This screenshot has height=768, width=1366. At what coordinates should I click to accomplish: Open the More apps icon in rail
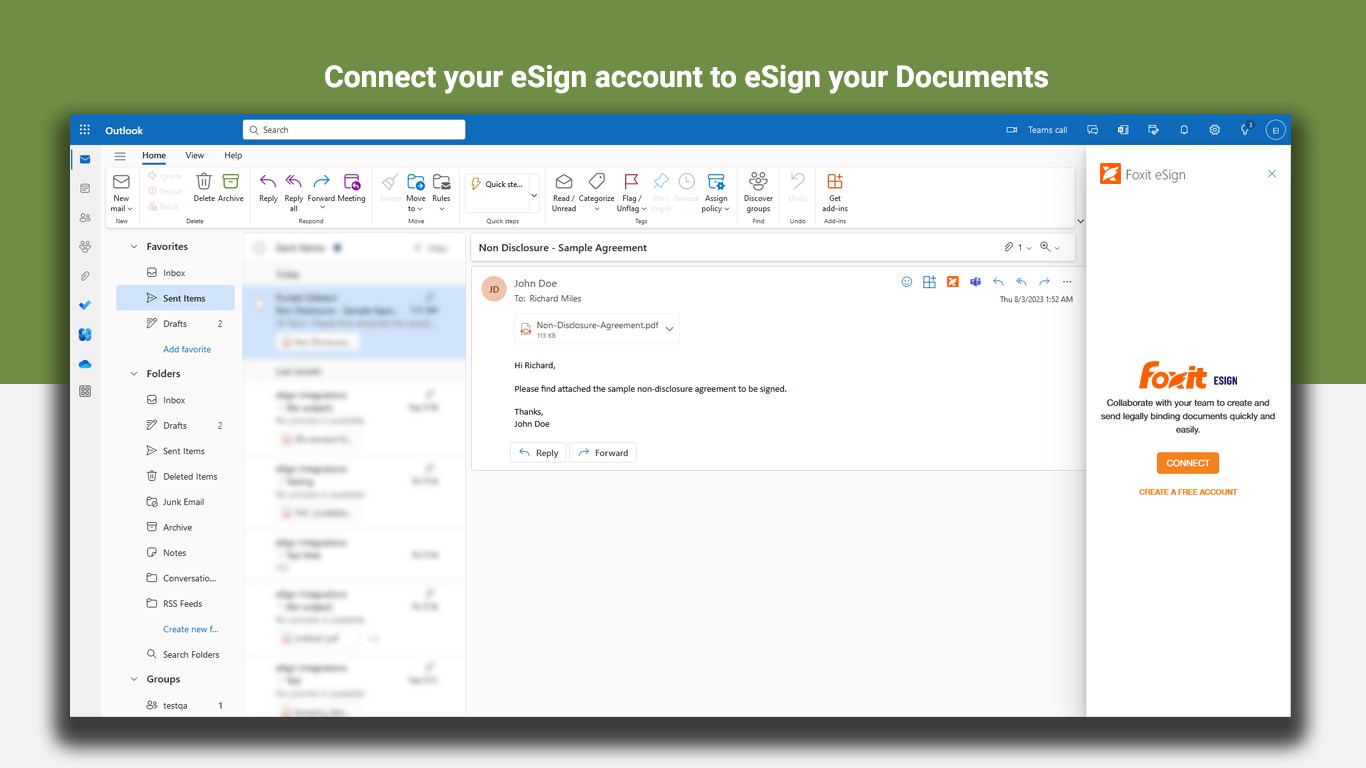pyautogui.click(x=85, y=392)
